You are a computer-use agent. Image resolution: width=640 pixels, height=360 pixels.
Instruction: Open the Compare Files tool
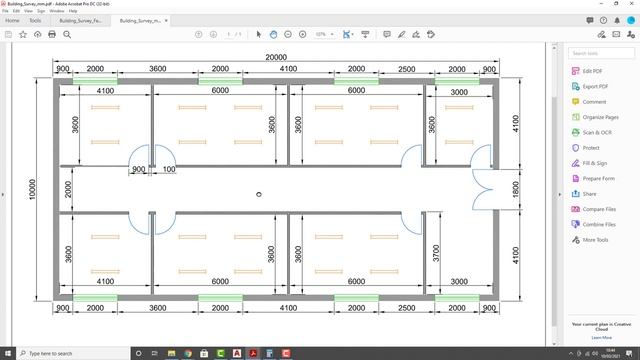[599, 209]
